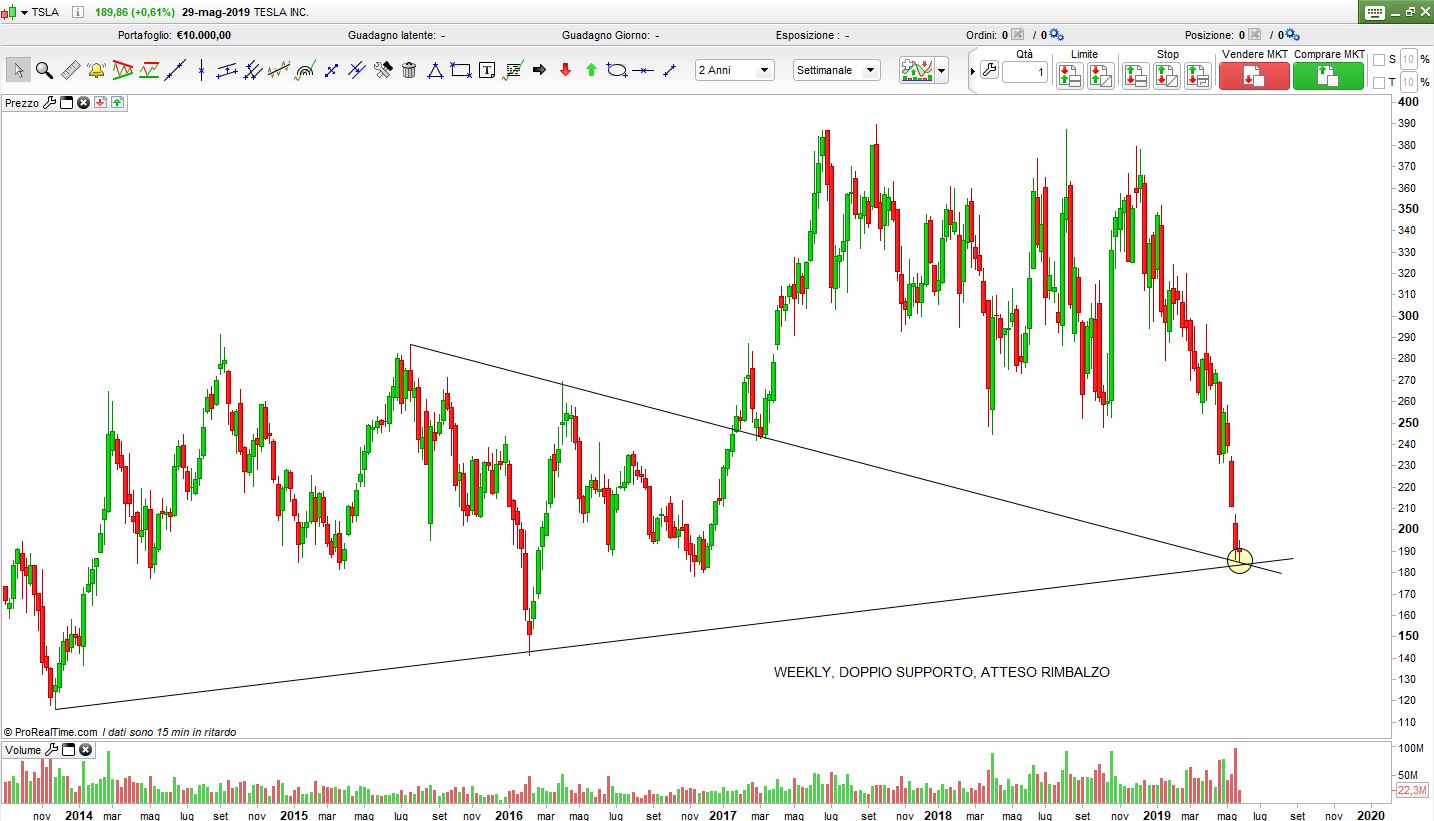
Task: Select the magnifying glass zoom tool
Action: pyautogui.click(x=44, y=70)
